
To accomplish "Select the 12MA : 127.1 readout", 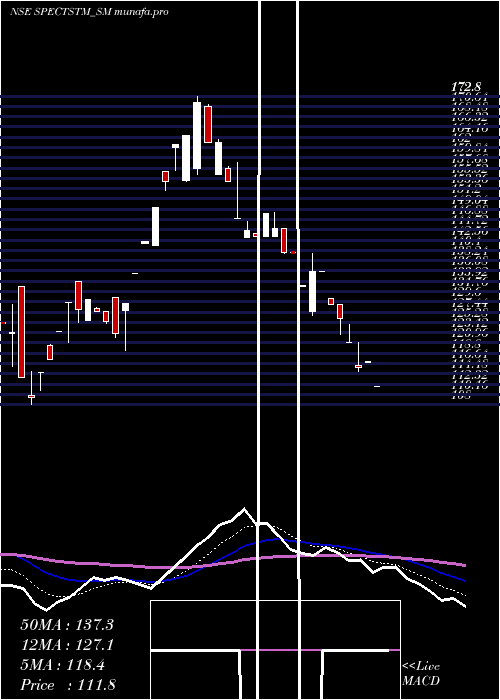I will [67, 645].
